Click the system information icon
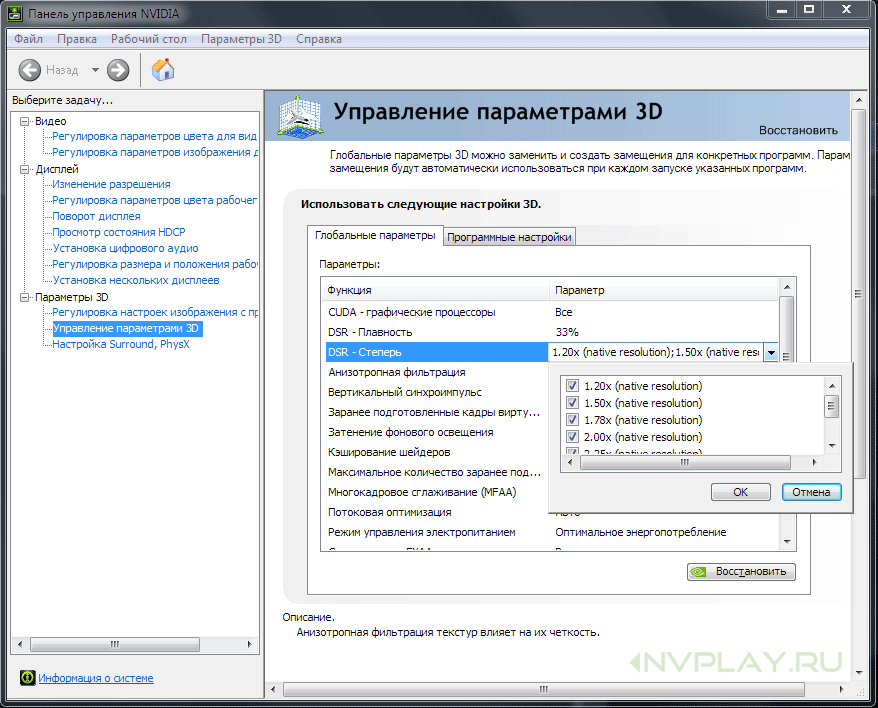878x708 pixels. [27, 678]
